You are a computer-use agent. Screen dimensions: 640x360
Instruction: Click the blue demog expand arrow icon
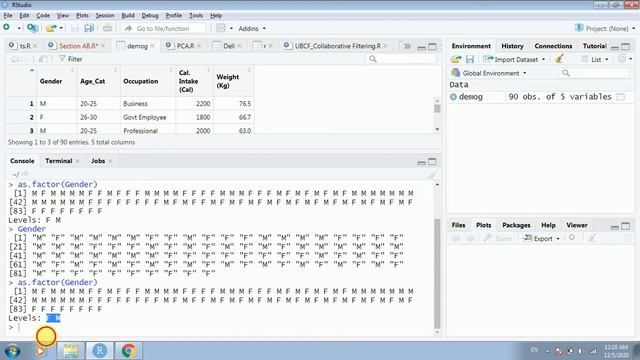click(x=453, y=97)
